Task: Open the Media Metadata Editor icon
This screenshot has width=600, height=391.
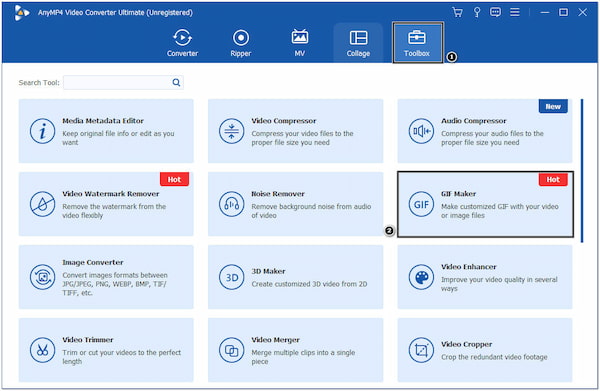Action: [42, 131]
